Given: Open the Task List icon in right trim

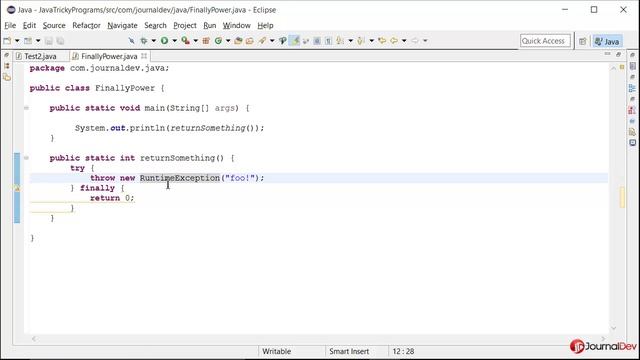Looking at the screenshot, I should 632,66.
